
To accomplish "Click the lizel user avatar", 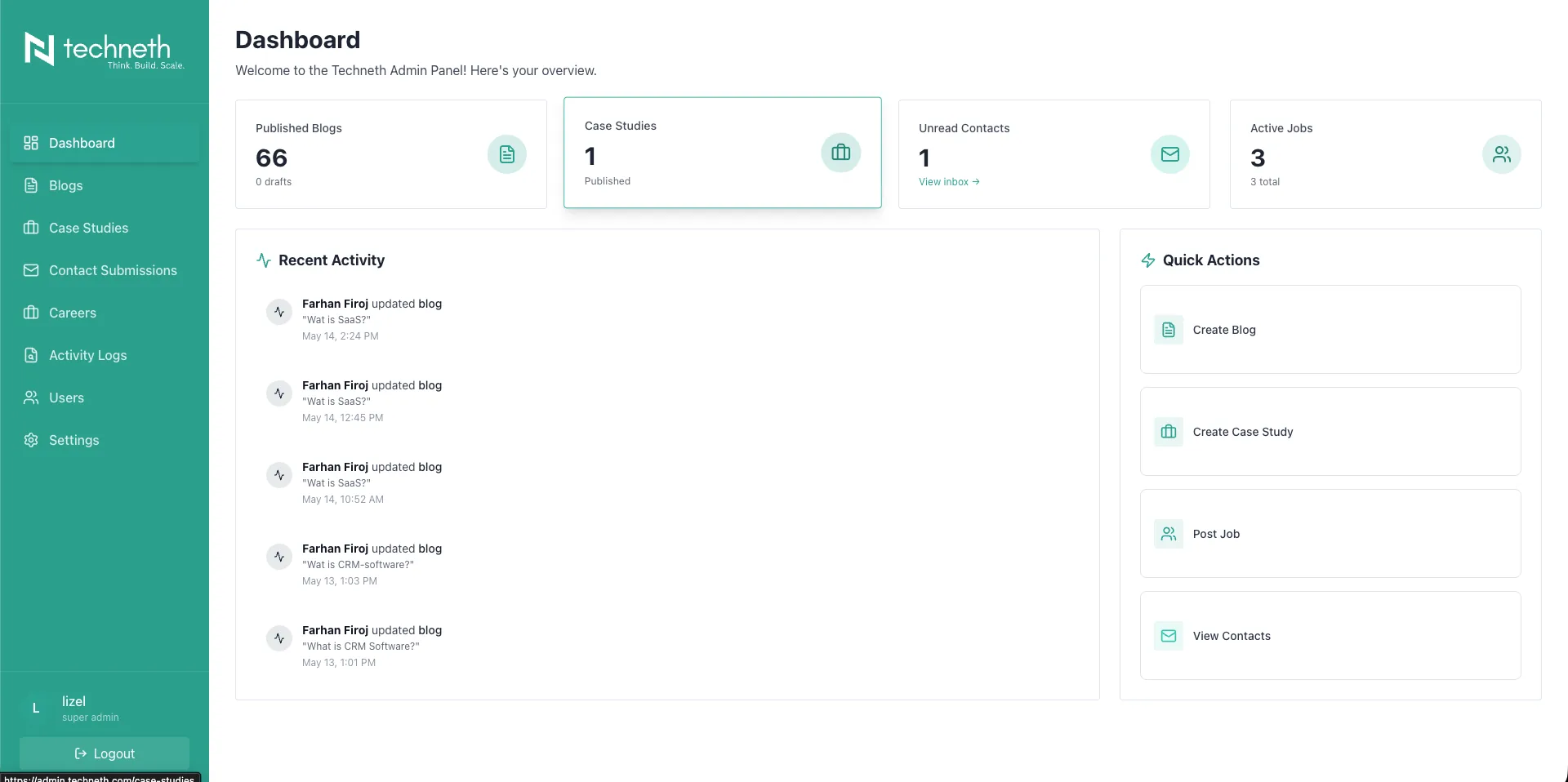I will [36, 709].
